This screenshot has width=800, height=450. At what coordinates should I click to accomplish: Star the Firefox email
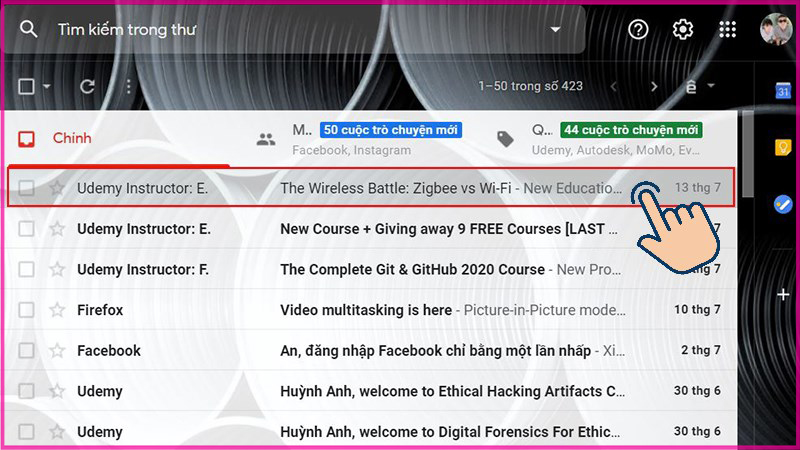[x=57, y=310]
